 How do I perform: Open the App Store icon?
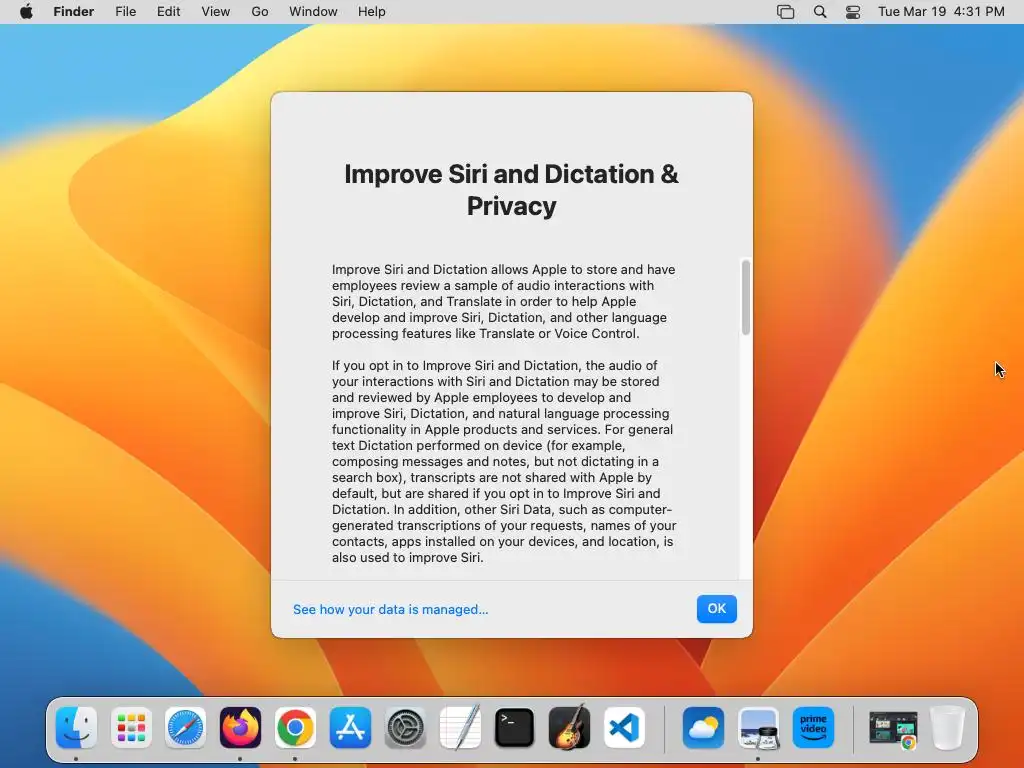350,728
